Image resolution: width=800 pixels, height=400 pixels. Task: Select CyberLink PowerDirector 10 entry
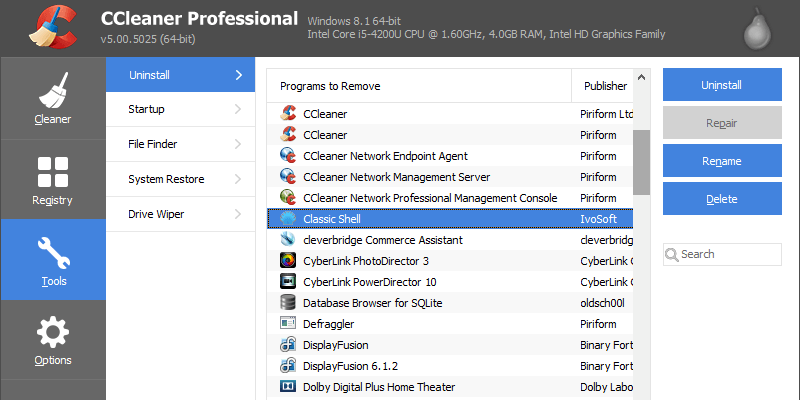pyautogui.click(x=450, y=282)
